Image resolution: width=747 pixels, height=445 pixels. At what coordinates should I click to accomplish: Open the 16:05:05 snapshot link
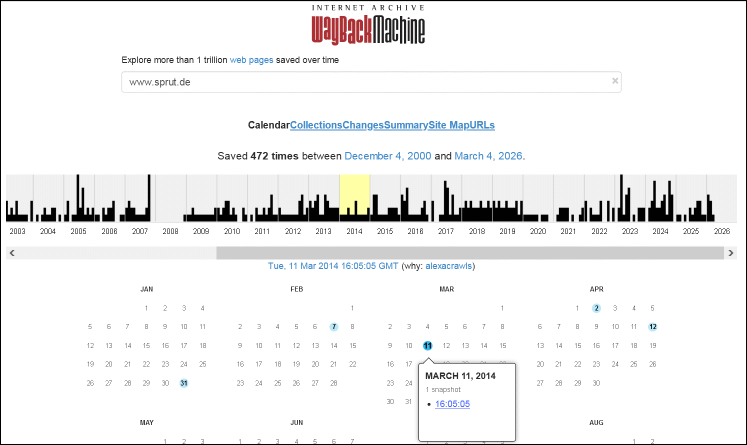pyautogui.click(x=452, y=404)
